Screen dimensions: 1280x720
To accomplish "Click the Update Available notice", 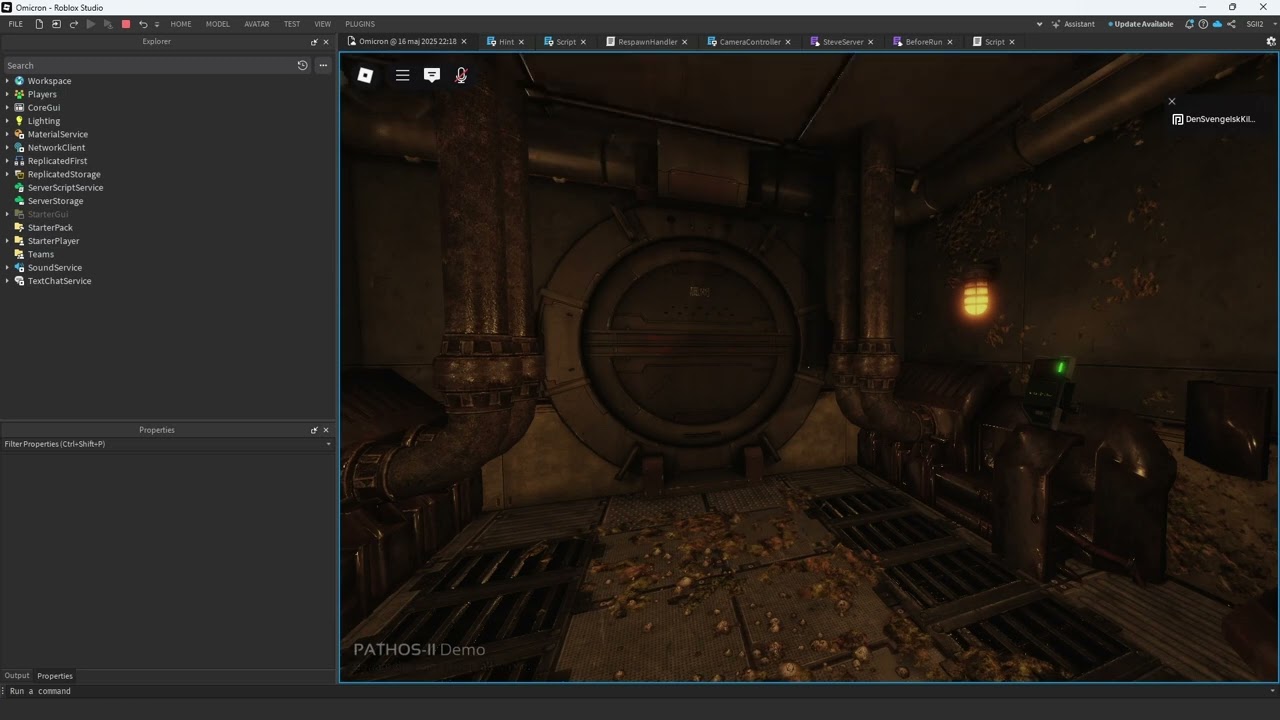I will click(x=1141, y=24).
